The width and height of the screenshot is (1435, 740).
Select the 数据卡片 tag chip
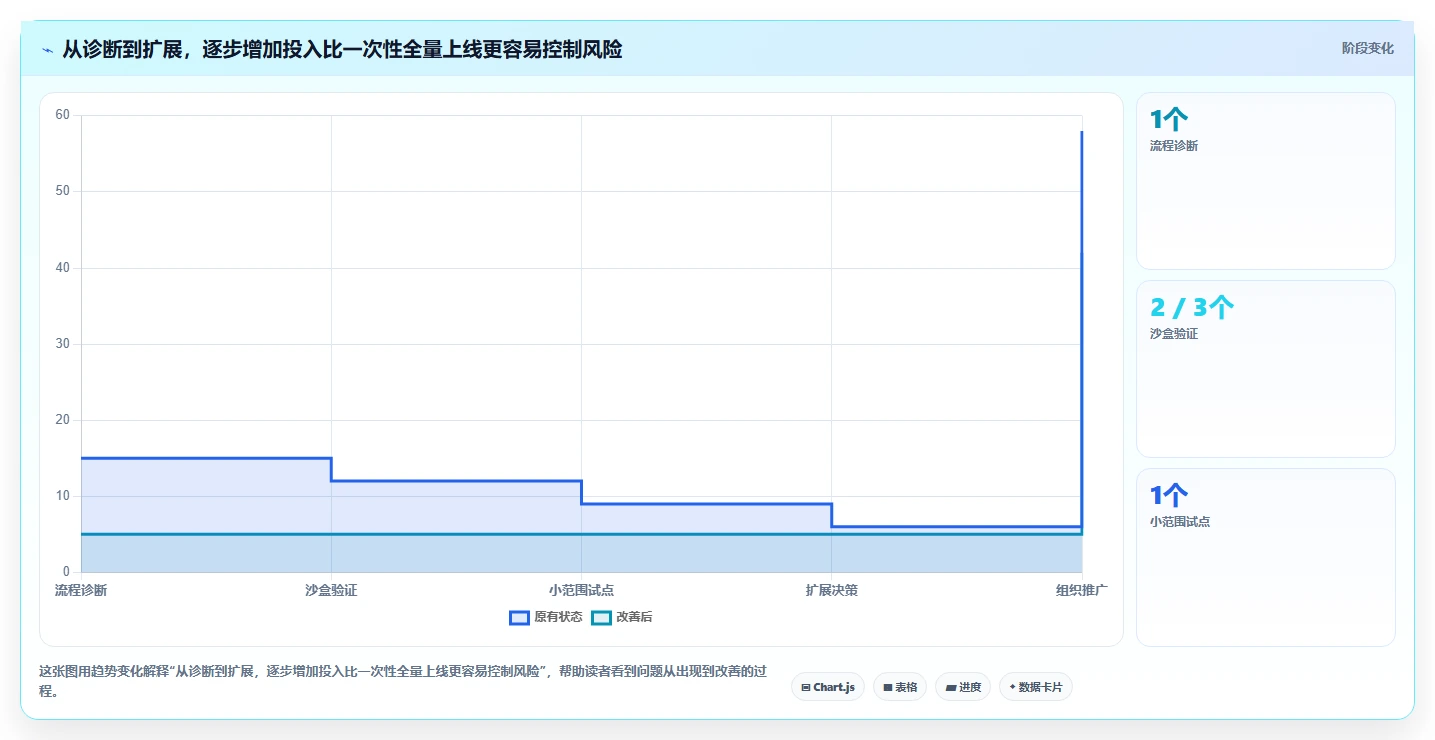[1036, 687]
